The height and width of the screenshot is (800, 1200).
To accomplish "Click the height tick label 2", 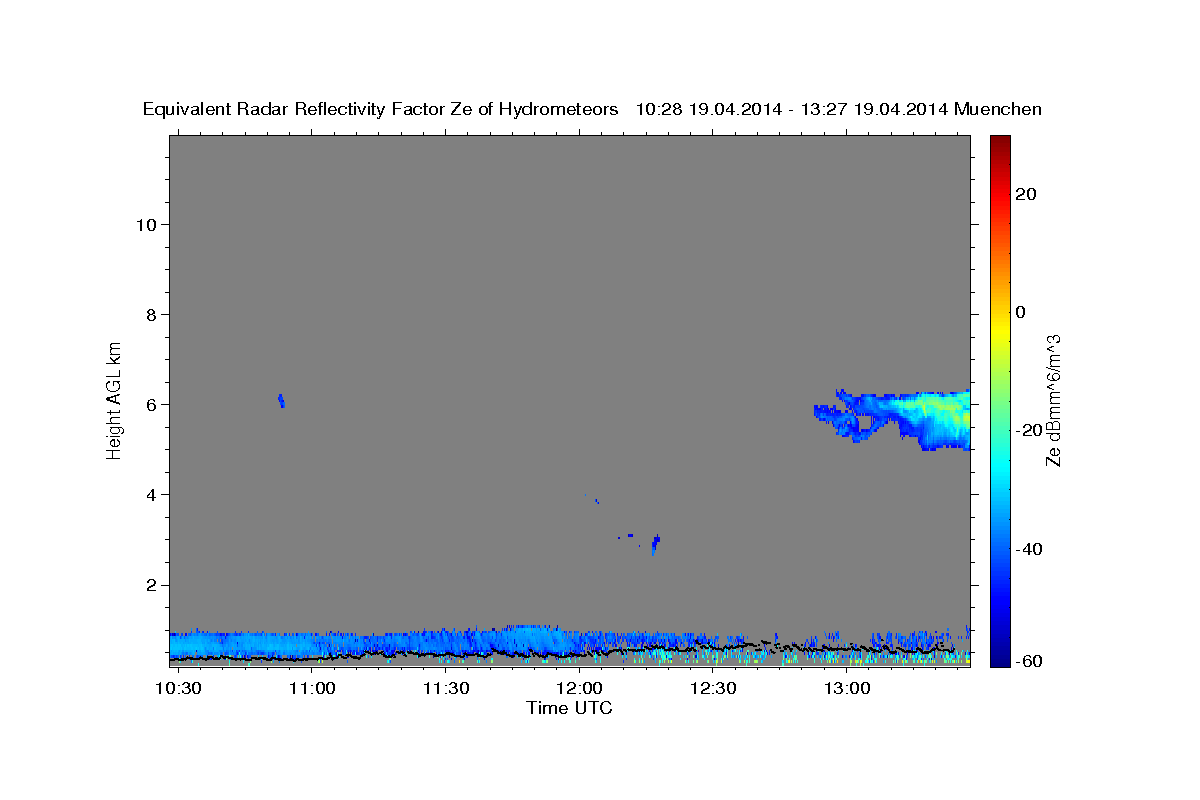I will 149,585.
